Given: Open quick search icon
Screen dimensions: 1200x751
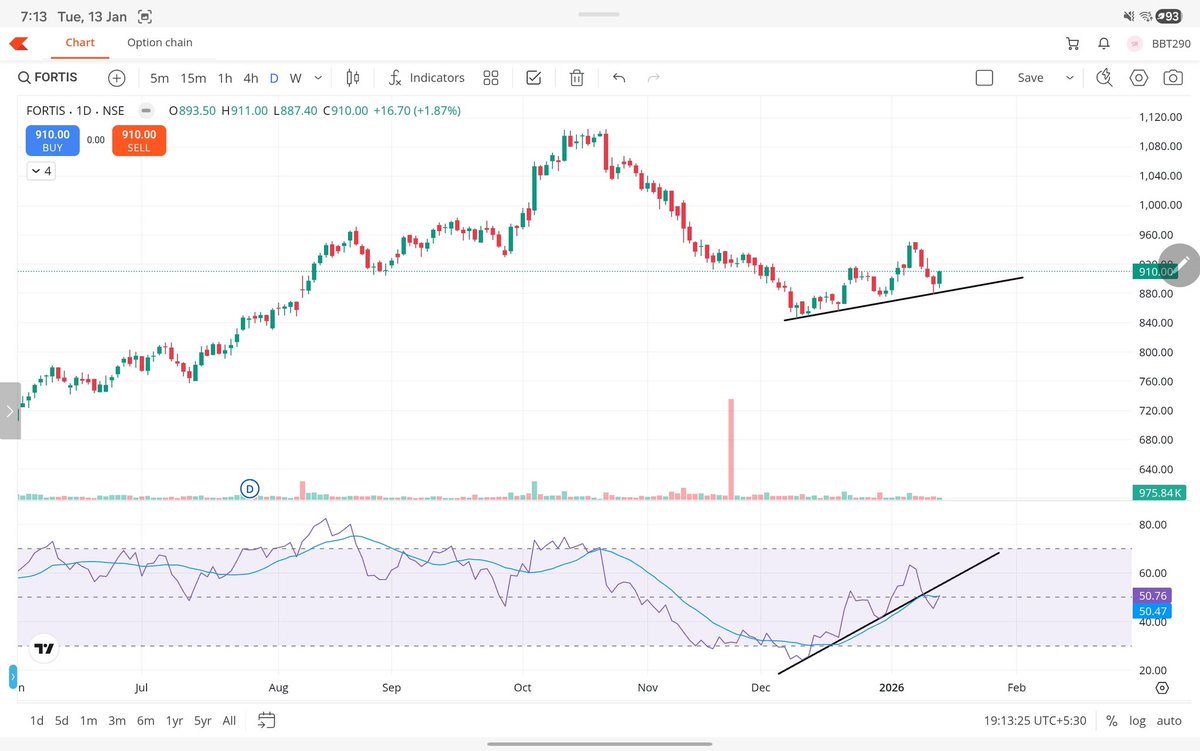Looking at the screenshot, I should (1105, 78).
